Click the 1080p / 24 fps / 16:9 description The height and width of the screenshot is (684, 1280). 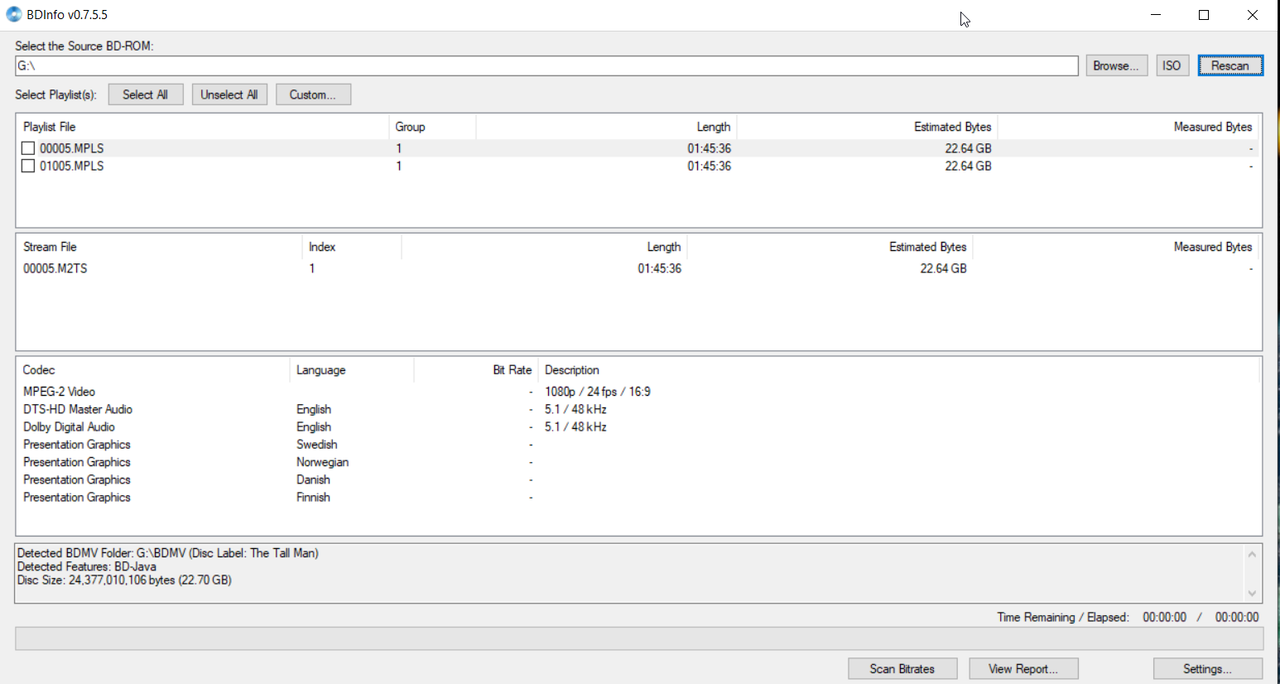point(598,392)
